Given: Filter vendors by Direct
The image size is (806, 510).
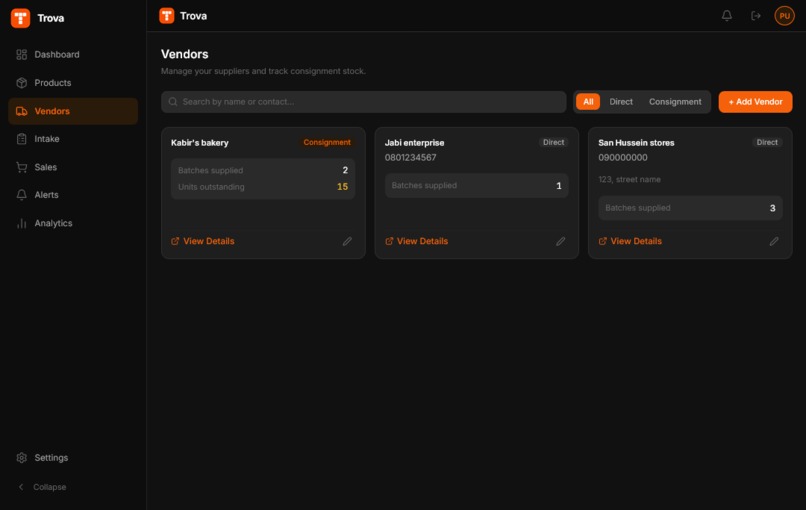Looking at the screenshot, I should point(621,102).
